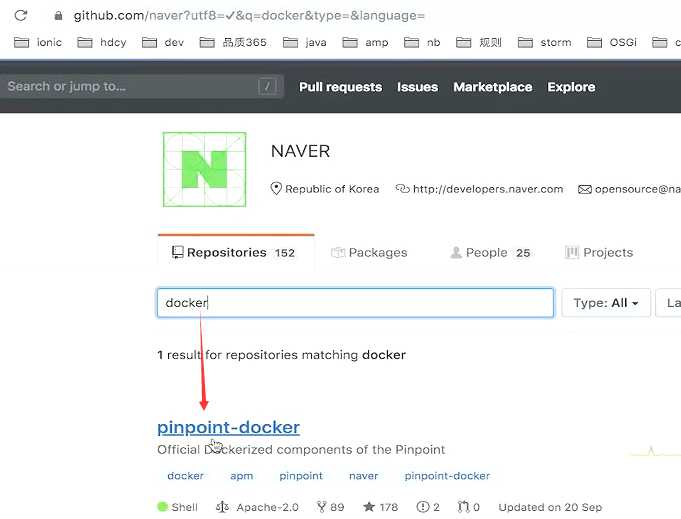Click the slash shortcut icon in search

(268, 86)
